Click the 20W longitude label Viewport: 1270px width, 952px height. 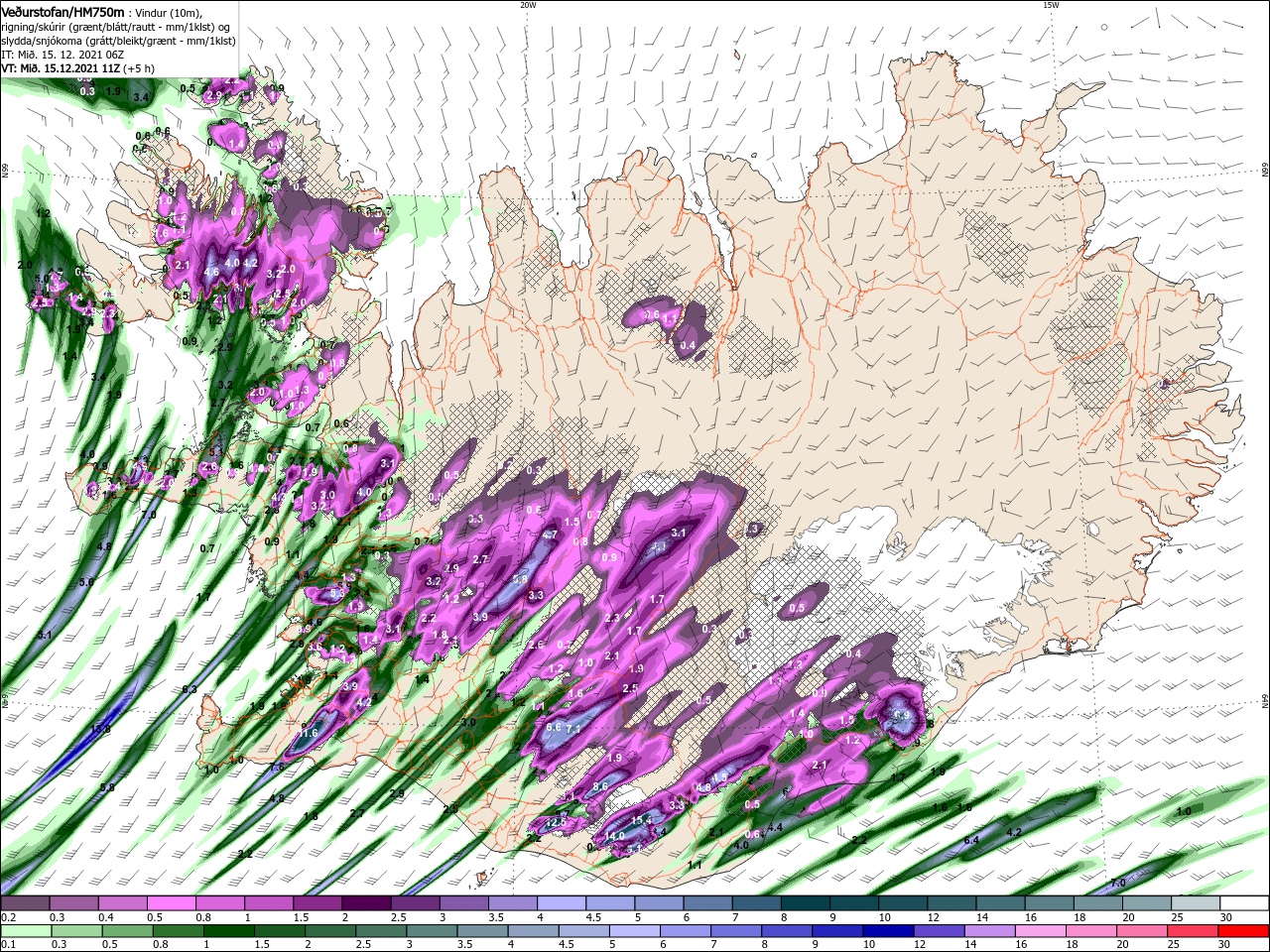pos(528,5)
